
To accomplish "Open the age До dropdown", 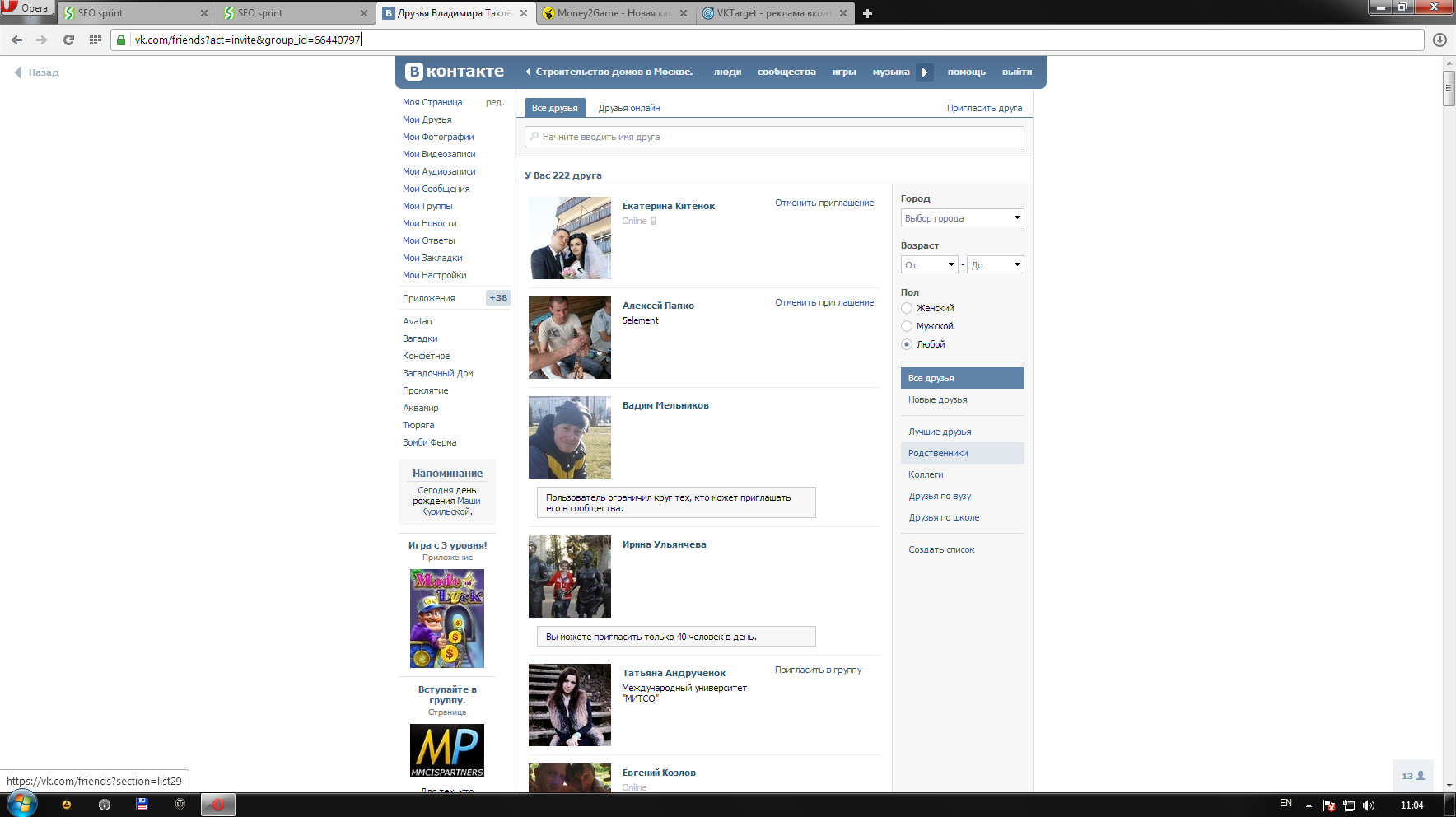I will pos(995,265).
